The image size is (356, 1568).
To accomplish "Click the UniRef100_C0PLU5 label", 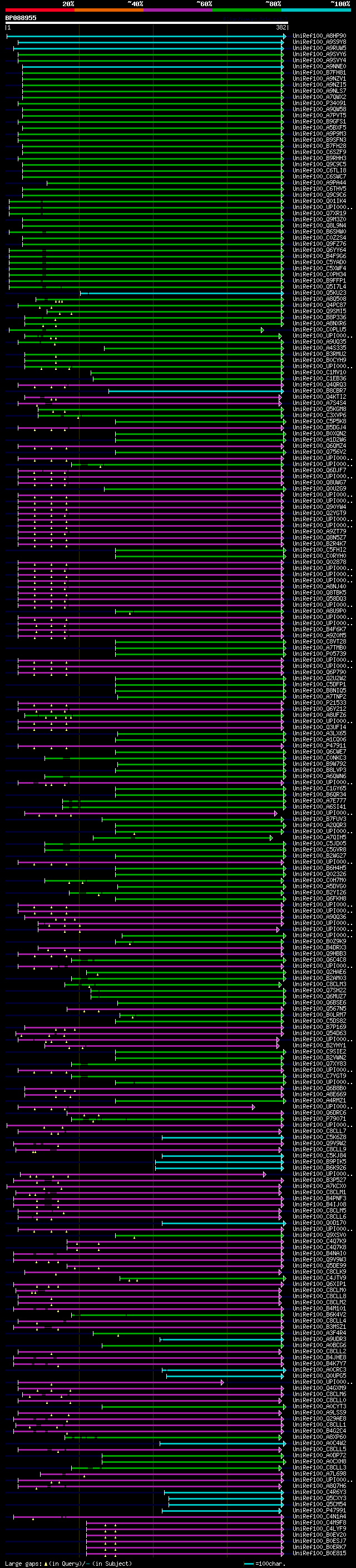I will pyautogui.click(x=319, y=330).
